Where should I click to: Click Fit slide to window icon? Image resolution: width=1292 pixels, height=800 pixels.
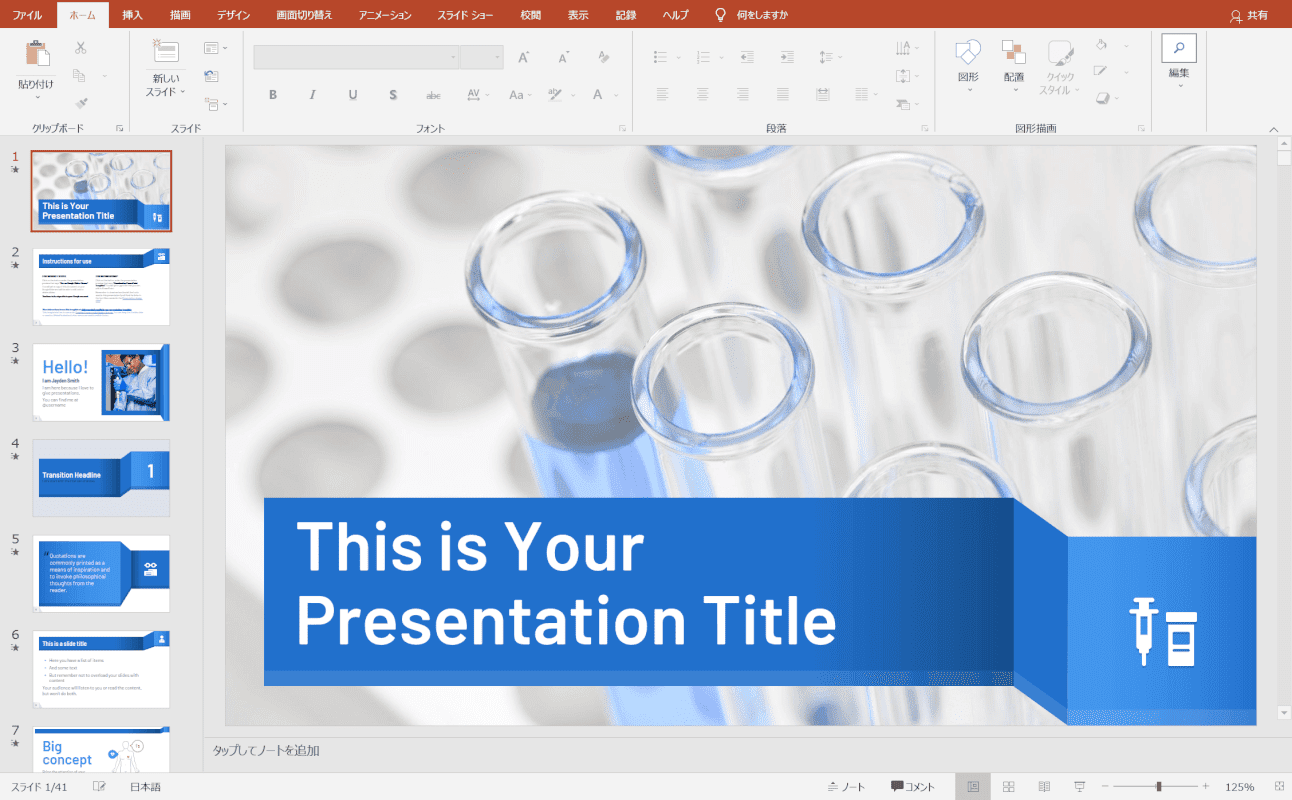point(1279,787)
